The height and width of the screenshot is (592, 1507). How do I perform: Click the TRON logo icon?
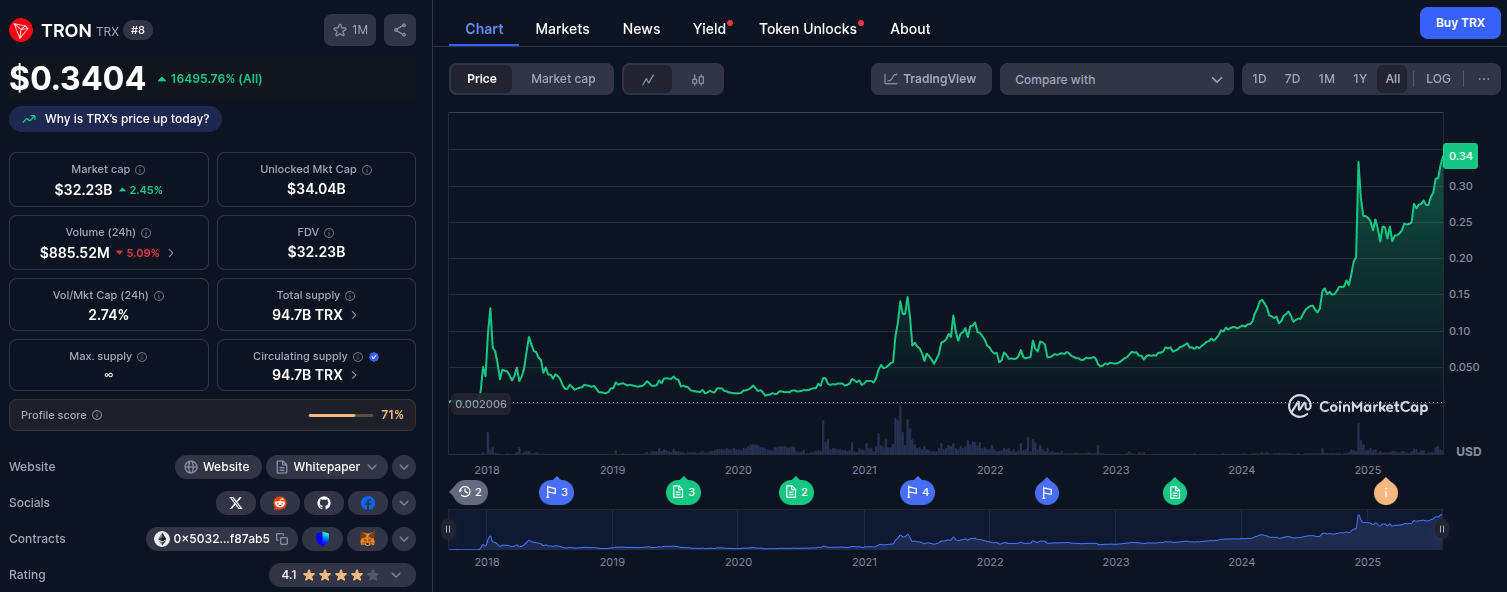click(x=21, y=30)
